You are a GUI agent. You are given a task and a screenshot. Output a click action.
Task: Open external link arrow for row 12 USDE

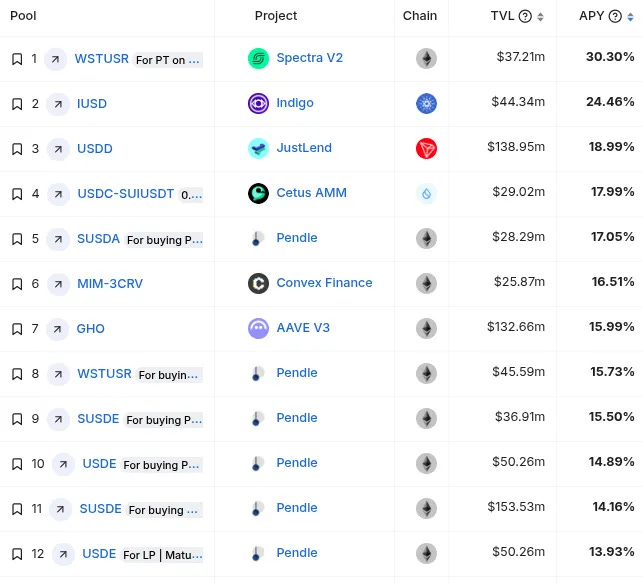pos(63,554)
